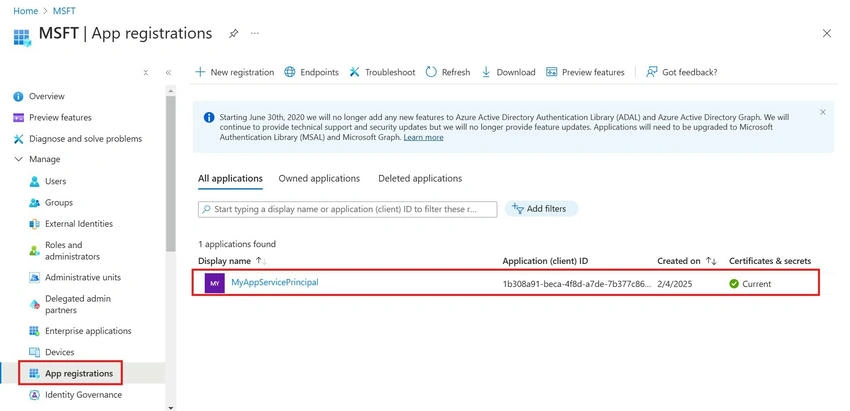Pin the App registrations blade
Viewport: 850px width, 411px height.
pyautogui.click(x=233, y=34)
